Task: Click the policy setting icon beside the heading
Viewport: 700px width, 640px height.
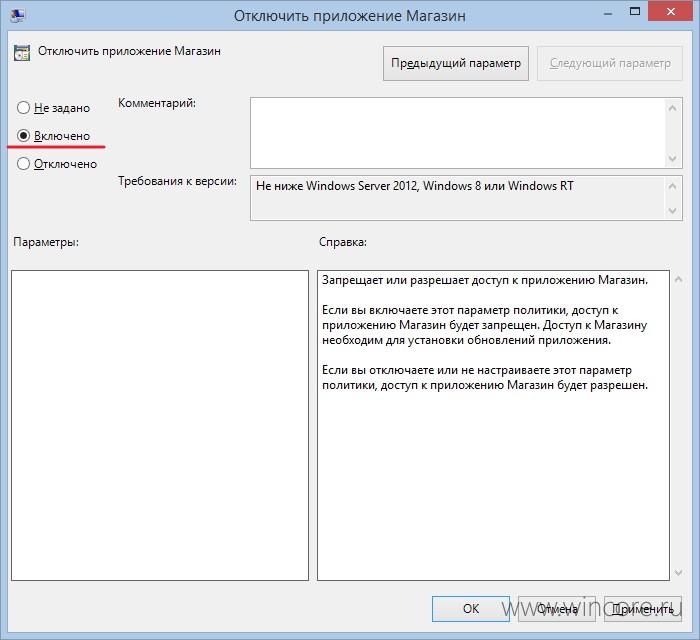Action: tap(22, 53)
